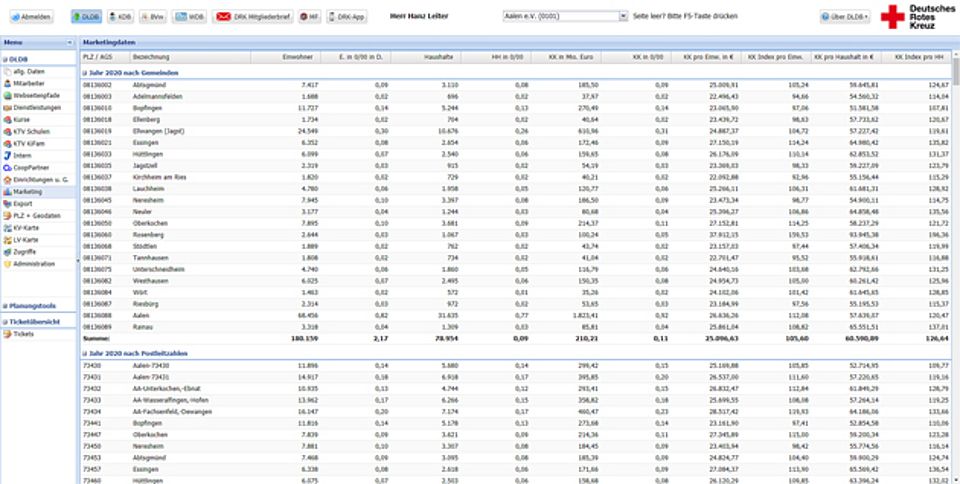The image size is (960, 484).
Task: Open Administration in the sidebar
Action: point(34,263)
